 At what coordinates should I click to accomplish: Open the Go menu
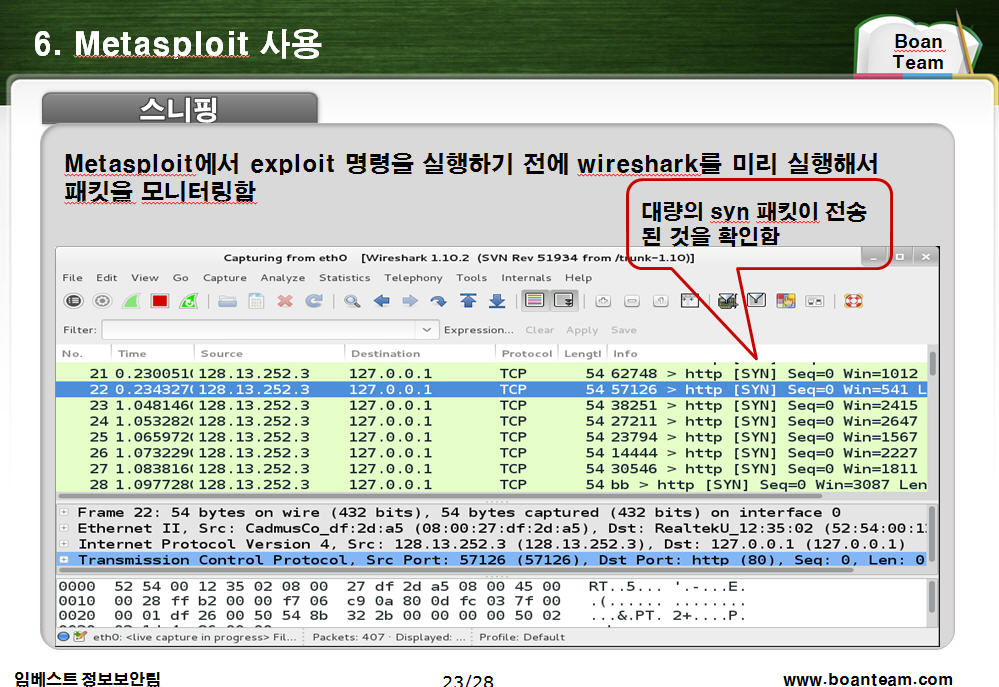[x=180, y=278]
